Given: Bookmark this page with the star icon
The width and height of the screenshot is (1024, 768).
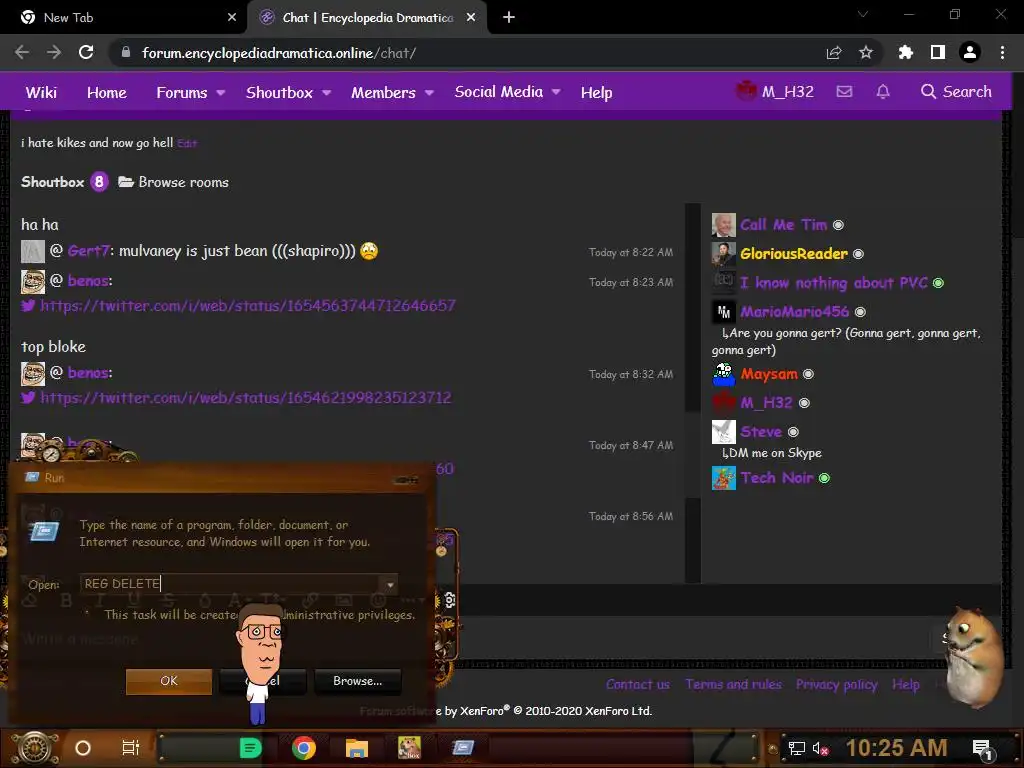Looking at the screenshot, I should coord(866,52).
